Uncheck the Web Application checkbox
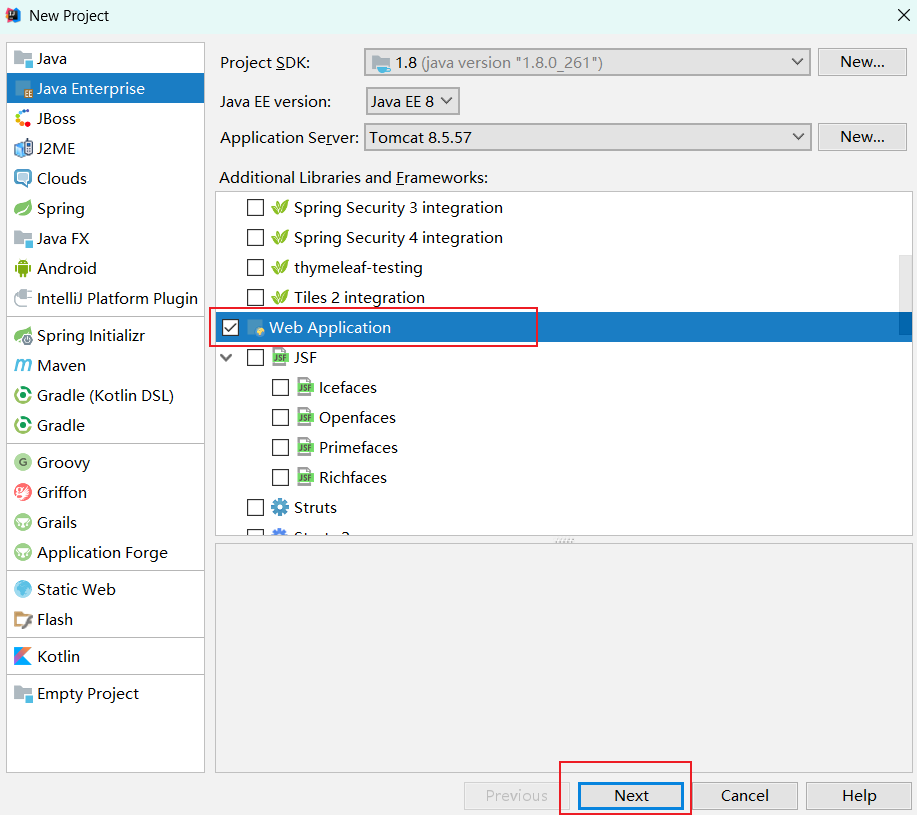Viewport: 917px width, 815px height. pos(230,327)
